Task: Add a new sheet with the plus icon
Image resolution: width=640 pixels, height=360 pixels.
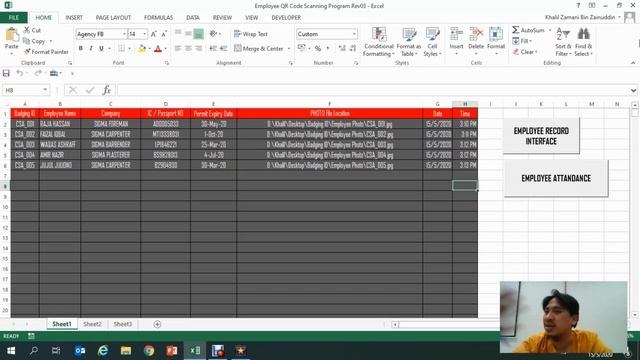Action: [157, 324]
